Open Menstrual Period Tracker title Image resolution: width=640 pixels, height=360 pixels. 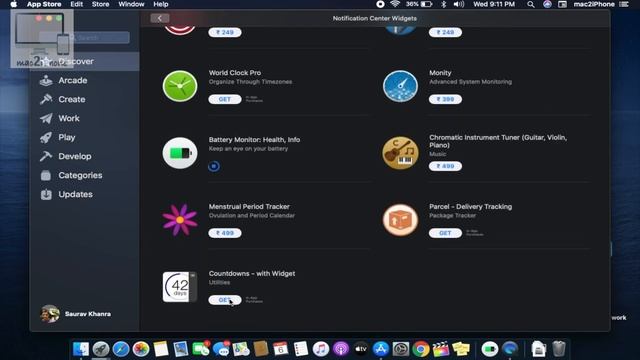click(249, 207)
